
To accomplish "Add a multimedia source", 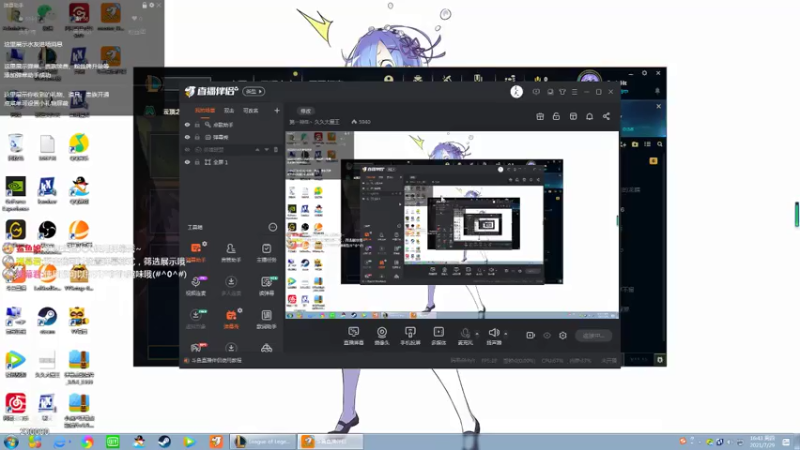I will pos(438,336).
